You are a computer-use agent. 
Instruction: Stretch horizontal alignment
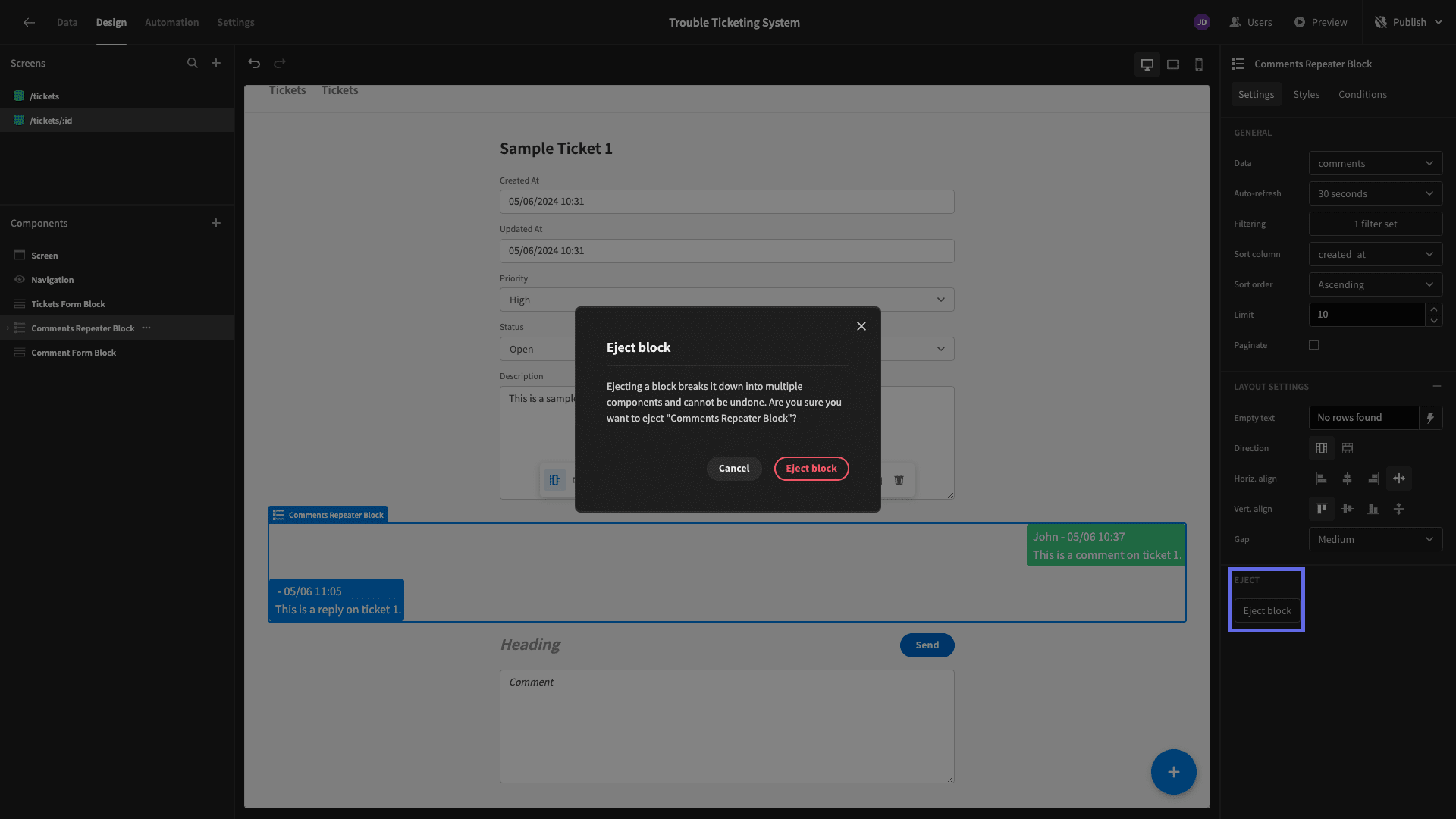coord(1399,479)
